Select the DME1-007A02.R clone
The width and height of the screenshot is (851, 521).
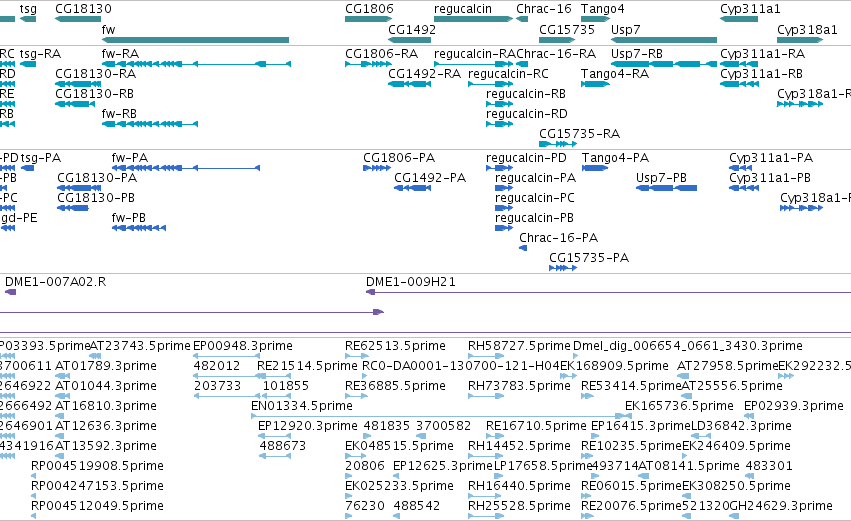click(10, 293)
